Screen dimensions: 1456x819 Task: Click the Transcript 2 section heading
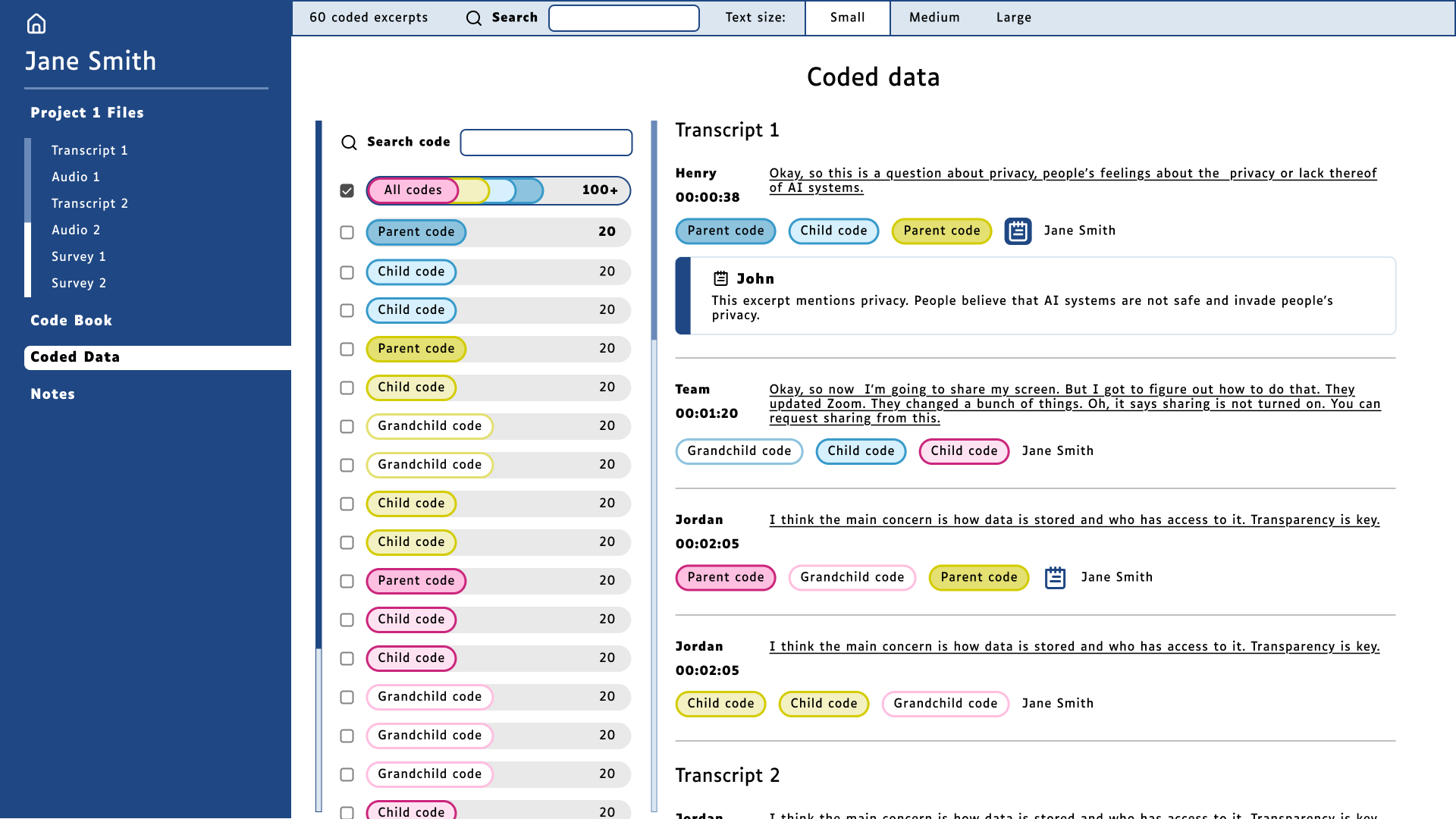point(726,776)
